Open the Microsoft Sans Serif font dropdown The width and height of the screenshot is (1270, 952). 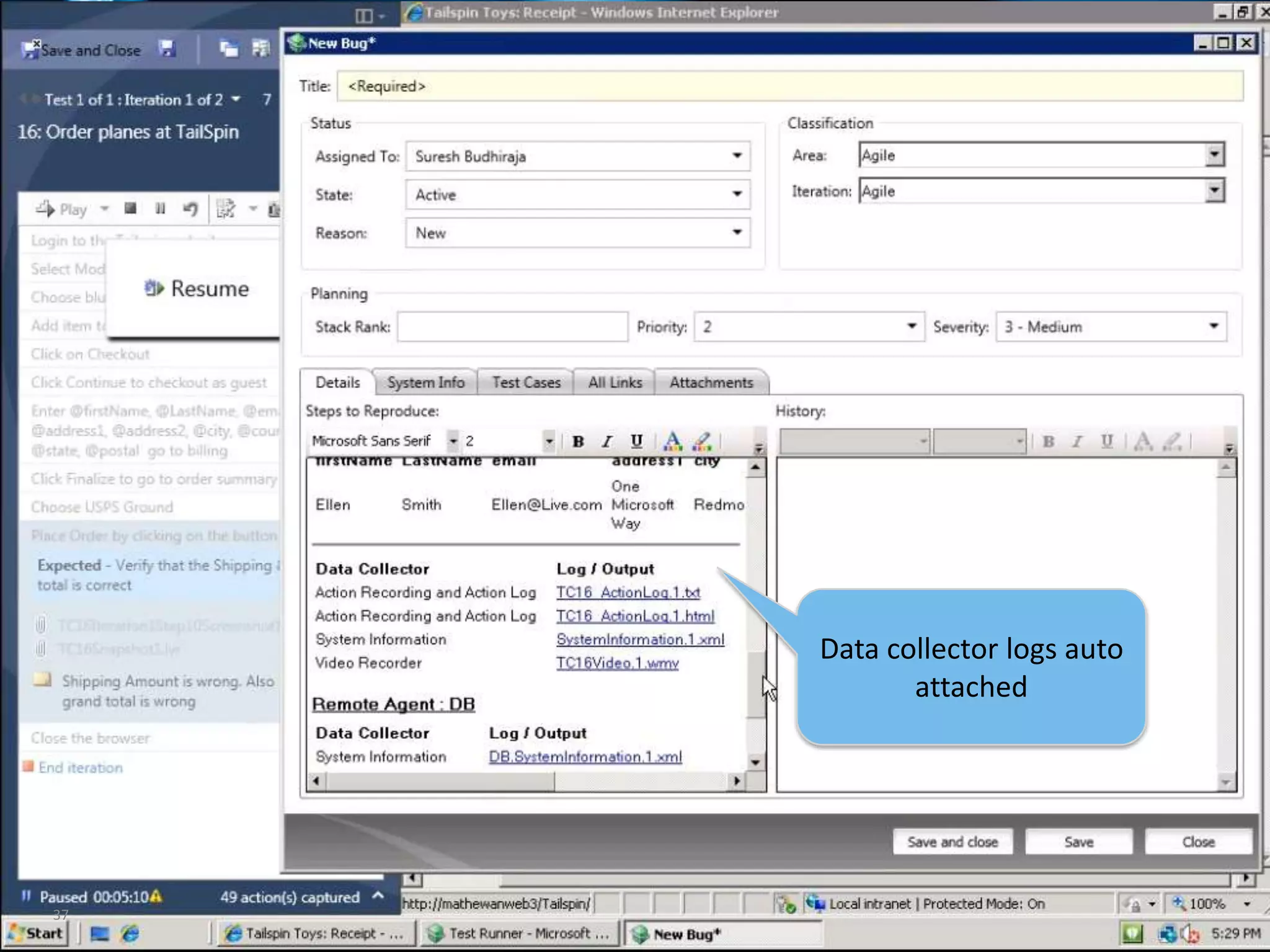[x=453, y=441]
